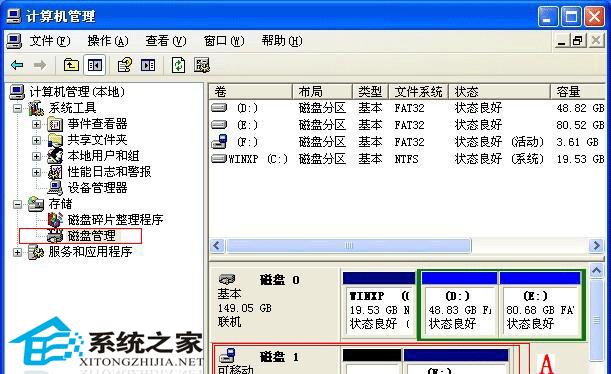Click the Properties toolbar icon
The height and width of the screenshot is (374, 611).
[125, 65]
